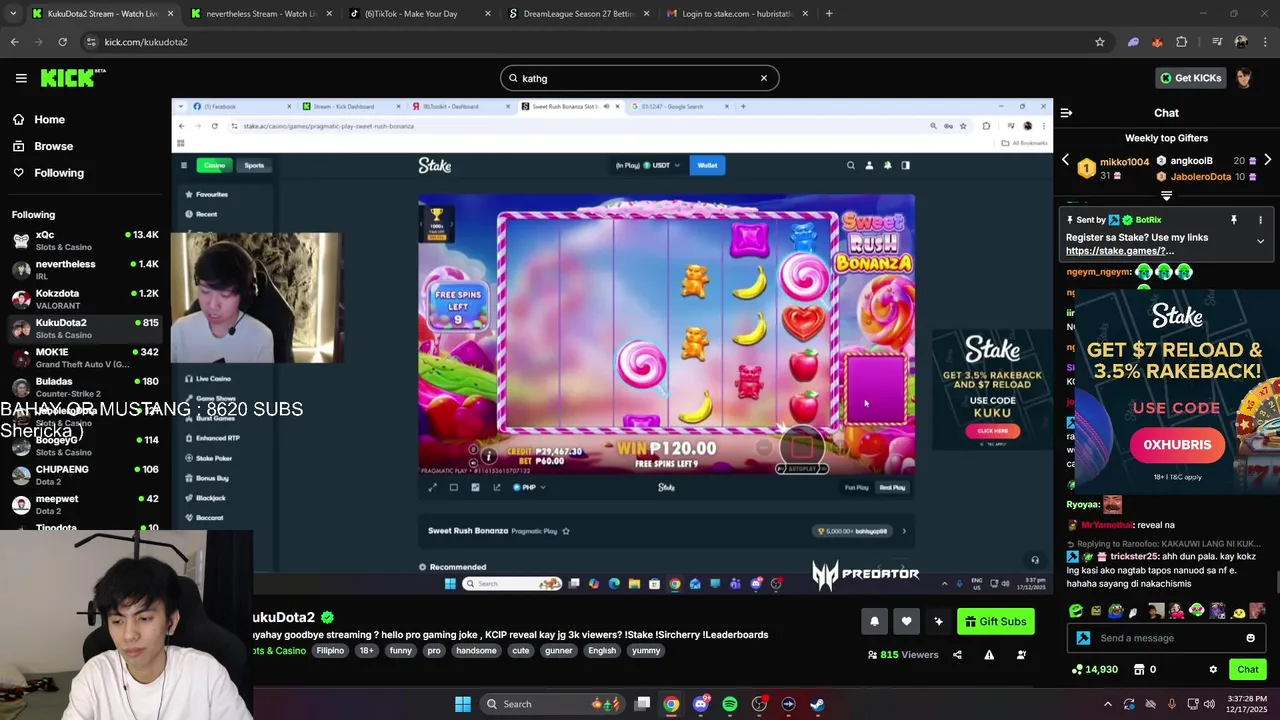Open a new browser tab
The image size is (1280, 720).
pos(829,14)
